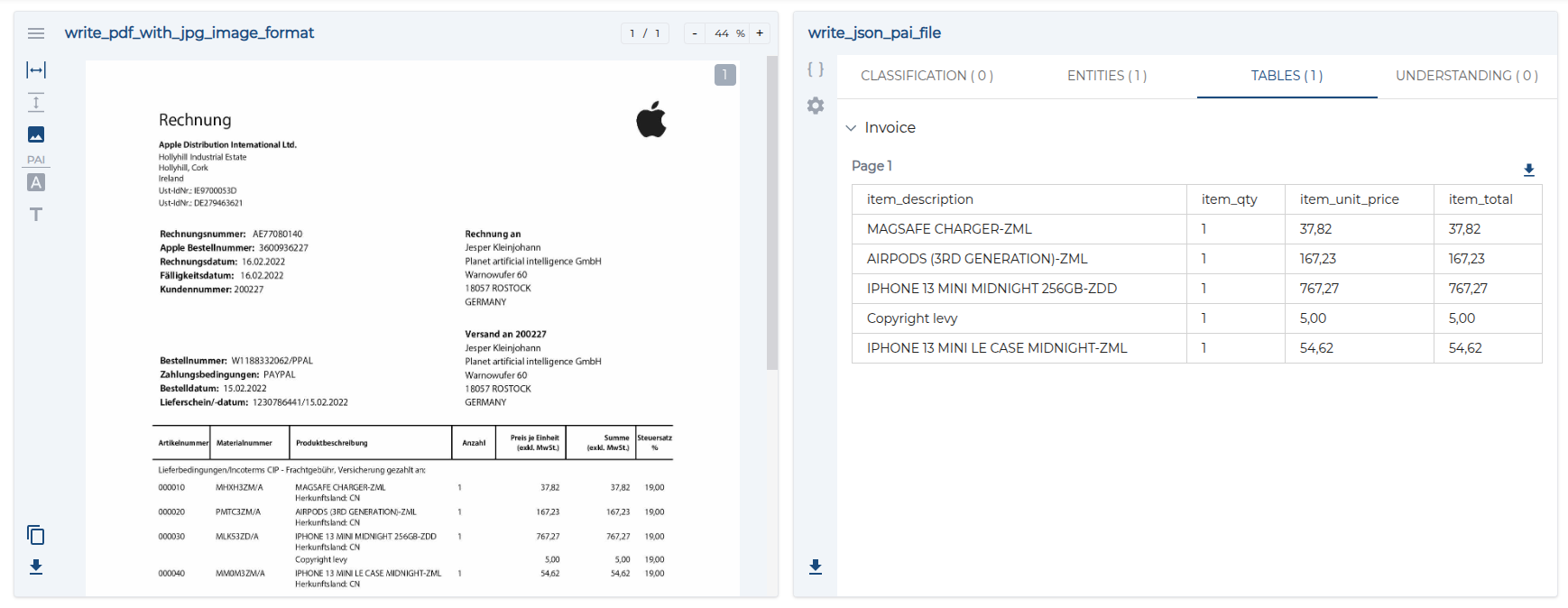Zoom in with the plus button
Image resolution: width=1568 pixels, height=608 pixels.
click(760, 33)
